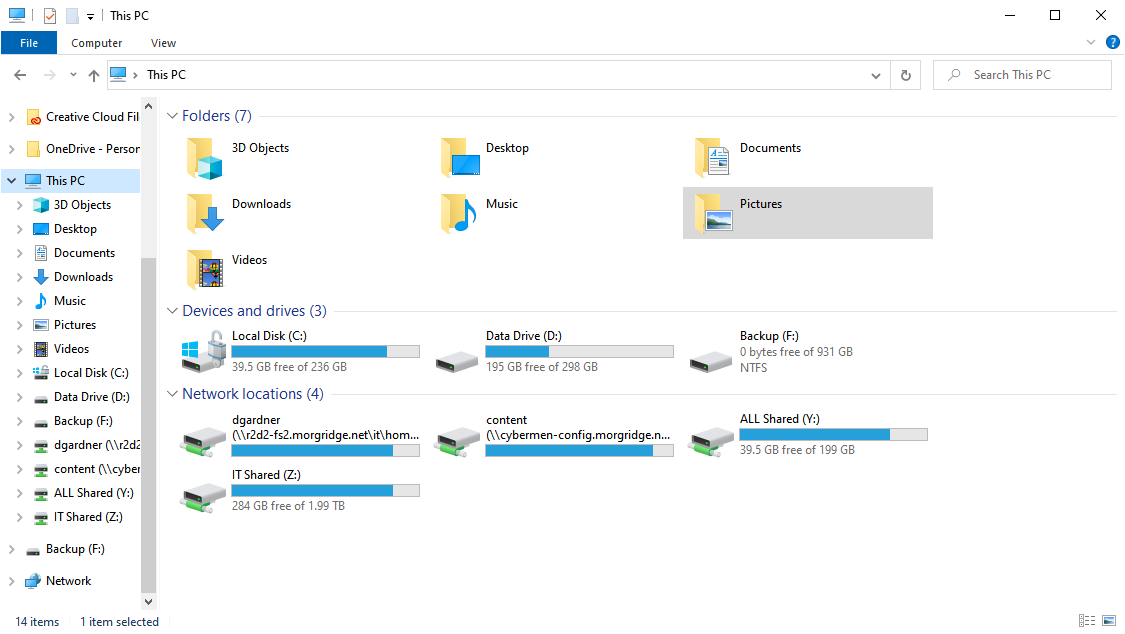Viewport: 1125px width, 634px height.
Task: Open the 3D Objects folder icon
Action: coord(205,158)
